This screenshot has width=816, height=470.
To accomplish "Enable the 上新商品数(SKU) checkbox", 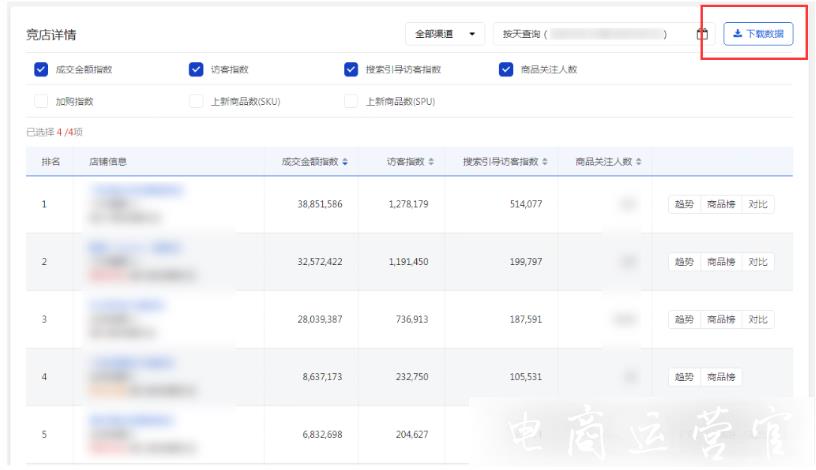I will [196, 101].
